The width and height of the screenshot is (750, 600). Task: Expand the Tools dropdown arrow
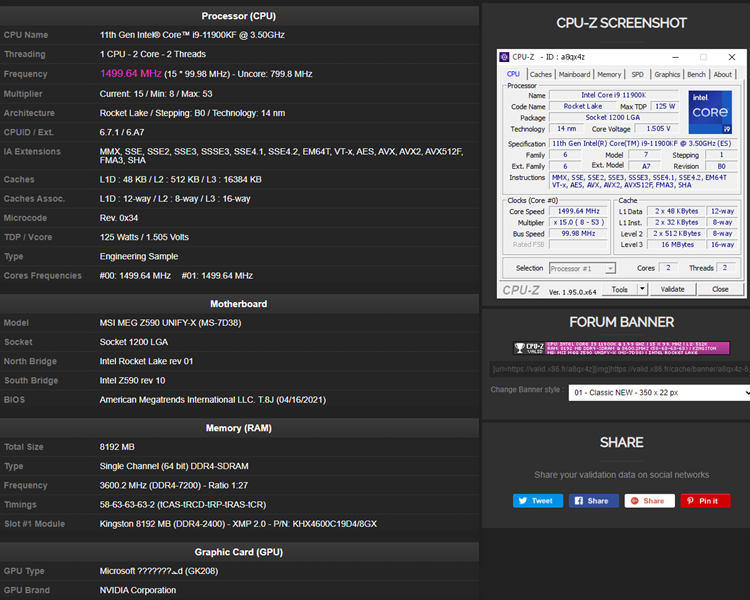642,289
